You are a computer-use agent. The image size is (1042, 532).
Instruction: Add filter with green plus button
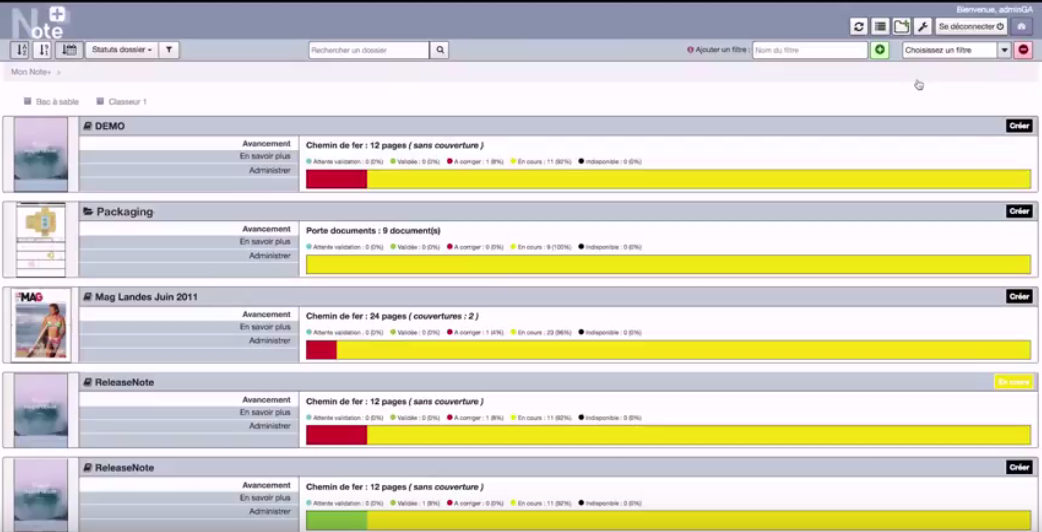(x=880, y=50)
